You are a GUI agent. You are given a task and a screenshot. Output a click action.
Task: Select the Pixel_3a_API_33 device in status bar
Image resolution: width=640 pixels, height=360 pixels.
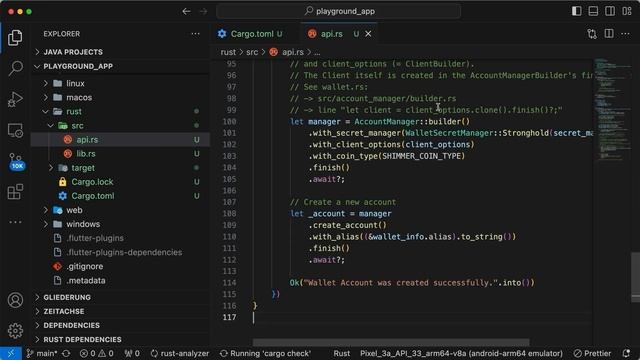pos(461,353)
